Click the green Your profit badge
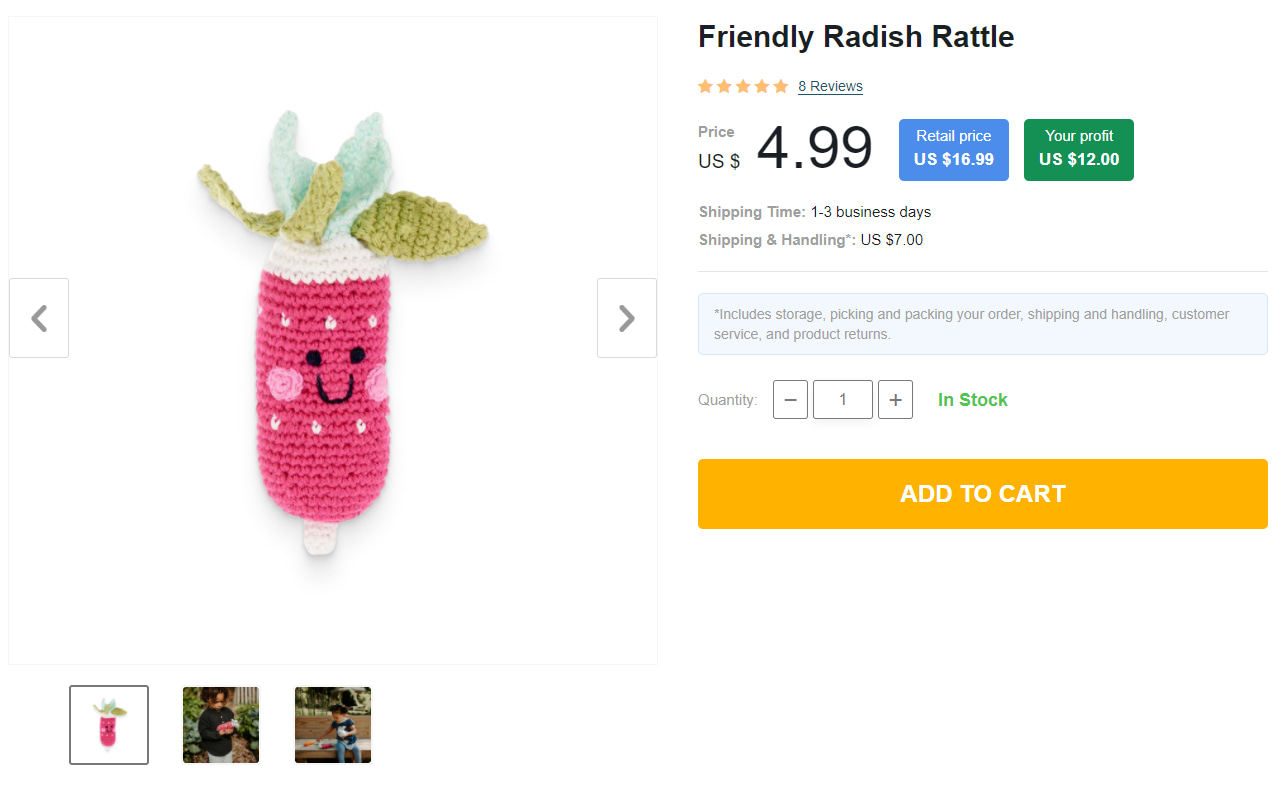The image size is (1278, 791). [1078, 149]
